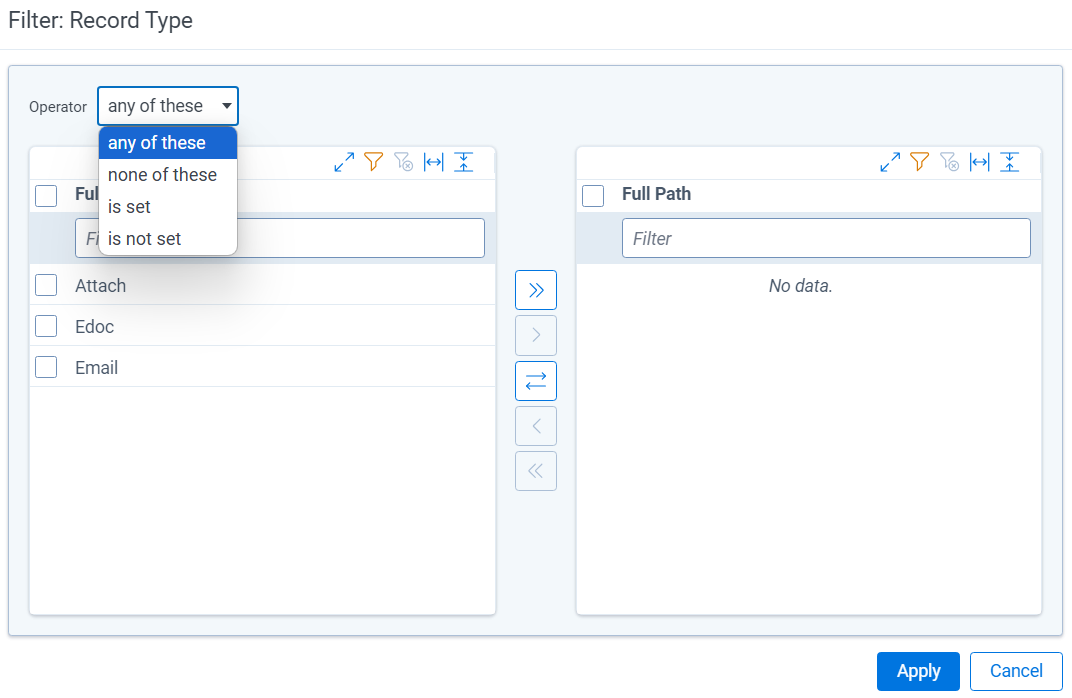This screenshot has width=1072, height=698.
Task: Expand the right list panel to full view
Action: (890, 162)
